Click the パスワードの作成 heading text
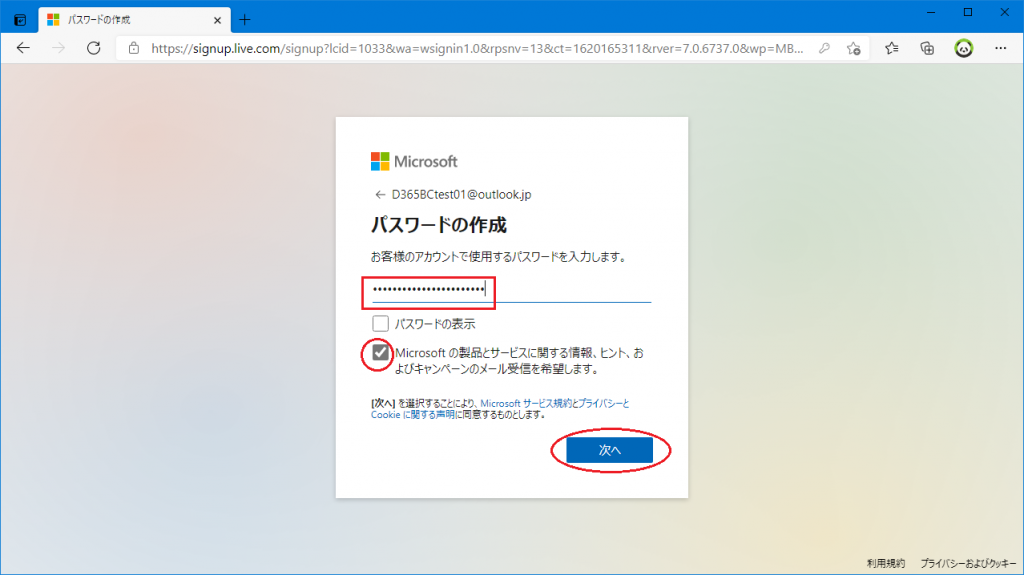 438,225
